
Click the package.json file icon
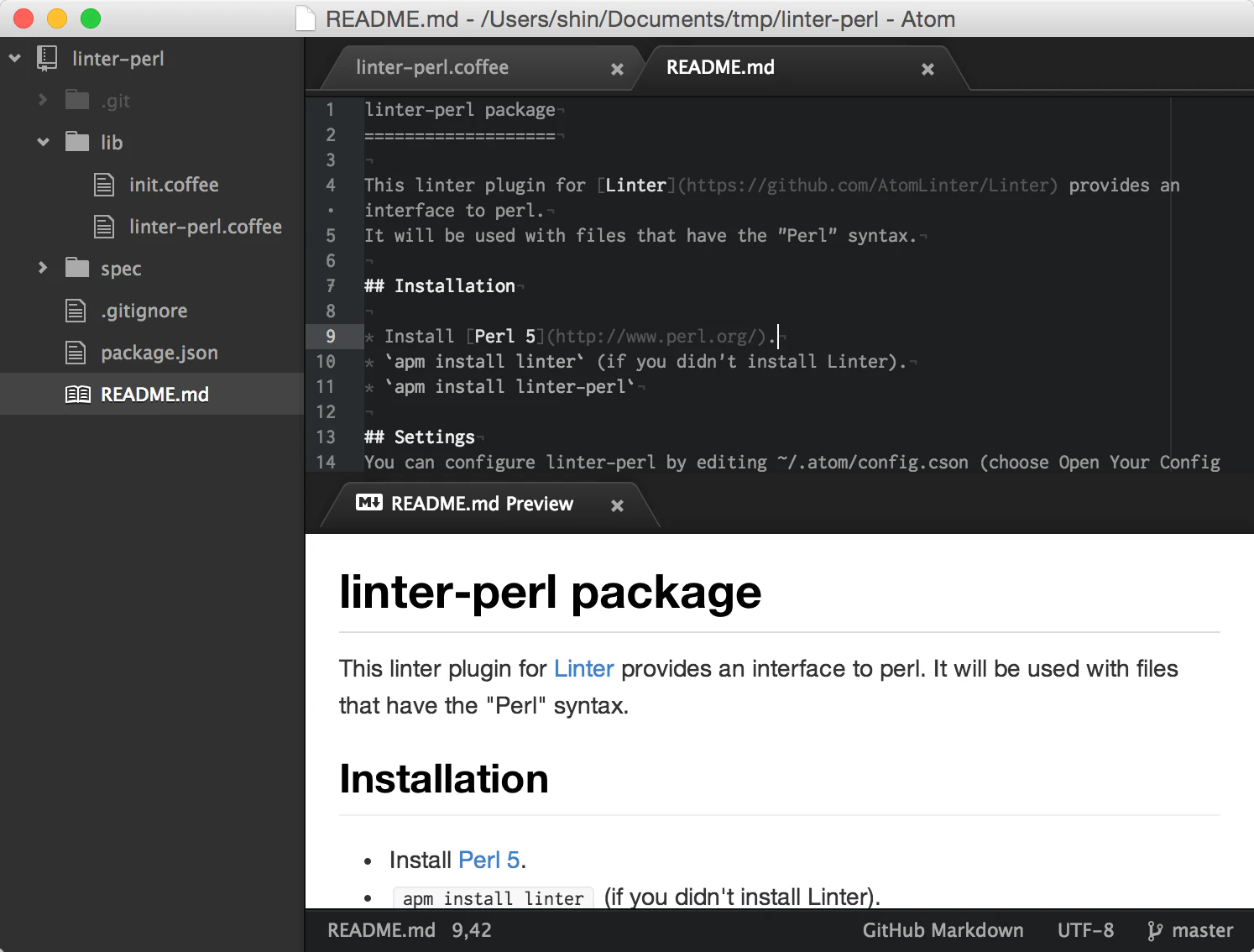(76, 352)
